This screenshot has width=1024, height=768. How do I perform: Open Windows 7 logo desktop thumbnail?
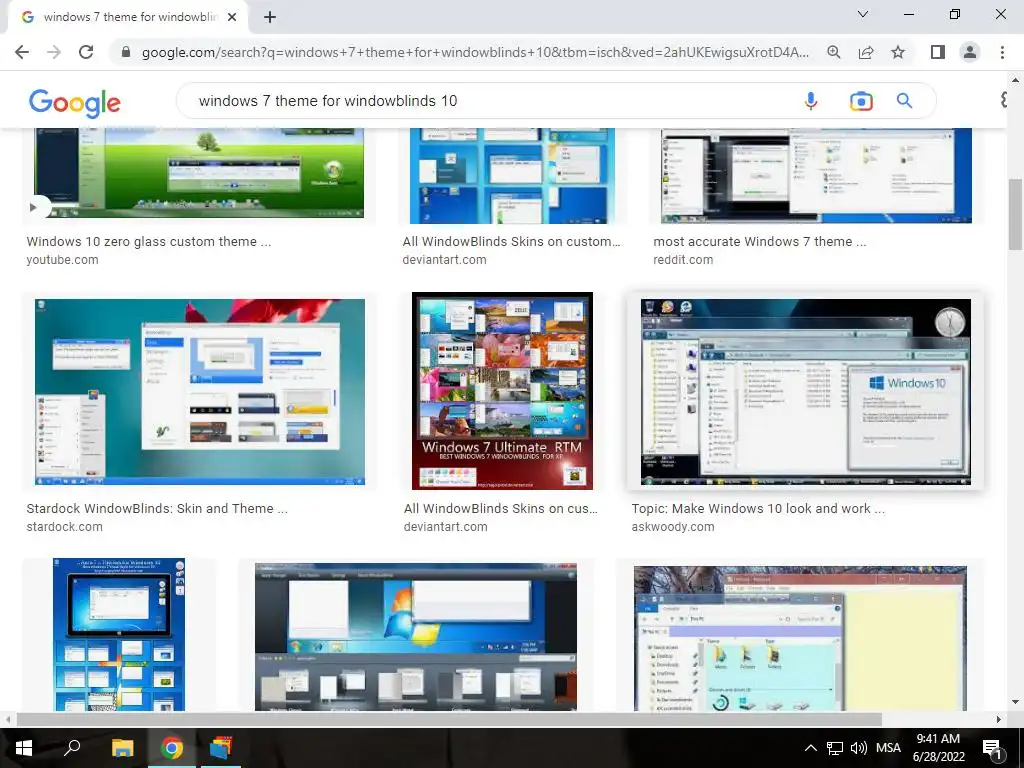pyautogui.click(x=416, y=637)
